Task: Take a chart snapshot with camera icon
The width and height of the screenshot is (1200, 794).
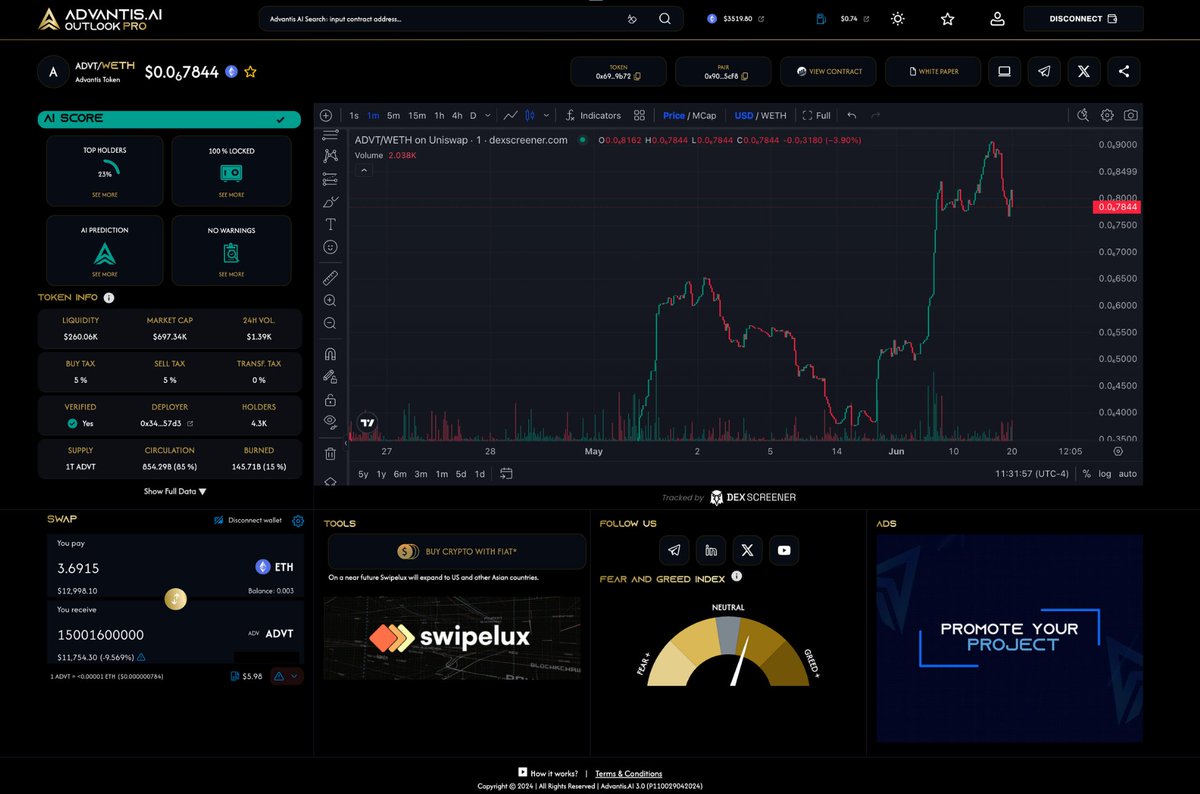Action: pos(1130,115)
